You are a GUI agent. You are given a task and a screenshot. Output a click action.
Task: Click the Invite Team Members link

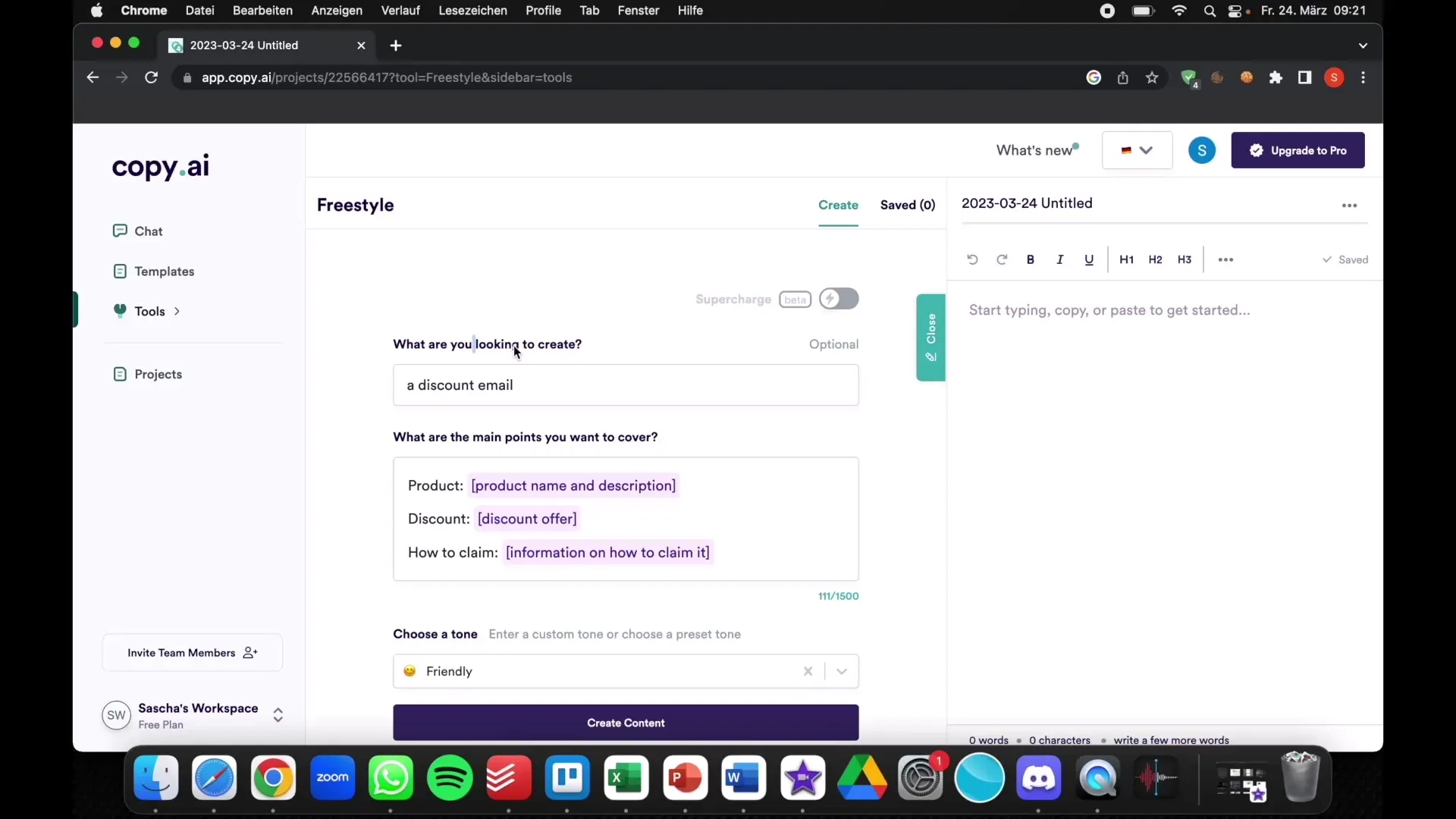pos(192,652)
